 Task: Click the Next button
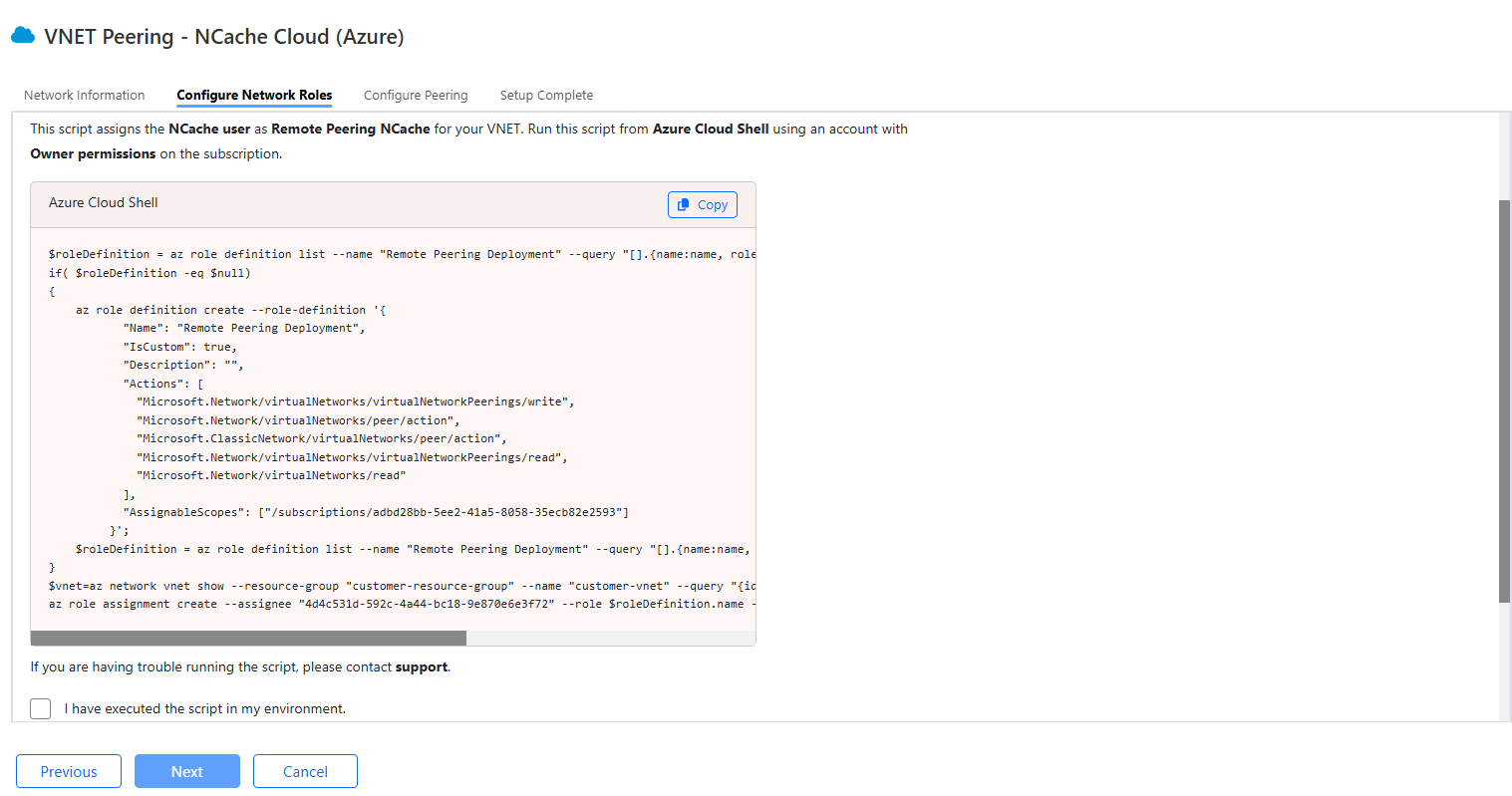click(187, 771)
